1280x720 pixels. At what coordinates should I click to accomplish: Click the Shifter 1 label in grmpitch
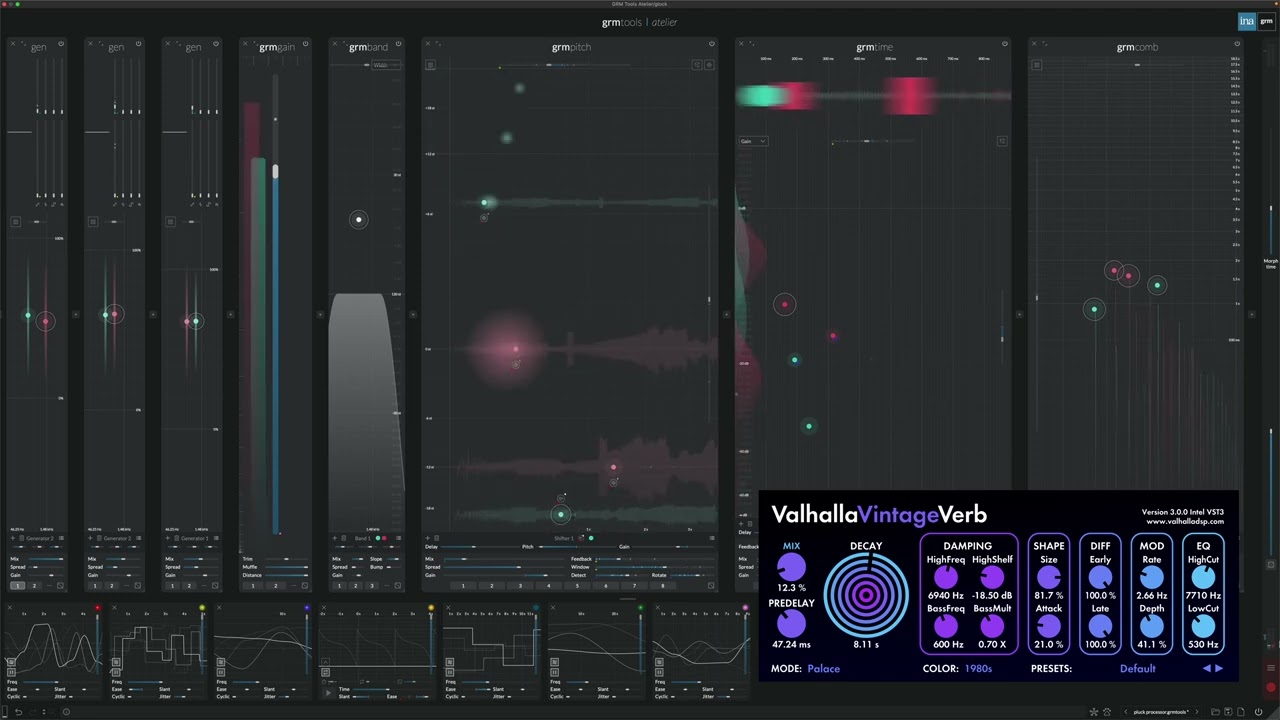pyautogui.click(x=564, y=538)
